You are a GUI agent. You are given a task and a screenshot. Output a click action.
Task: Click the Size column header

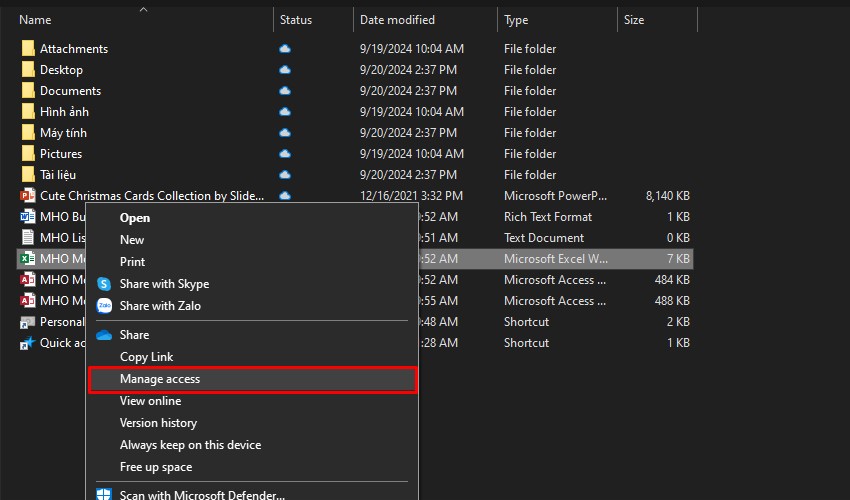coord(634,20)
